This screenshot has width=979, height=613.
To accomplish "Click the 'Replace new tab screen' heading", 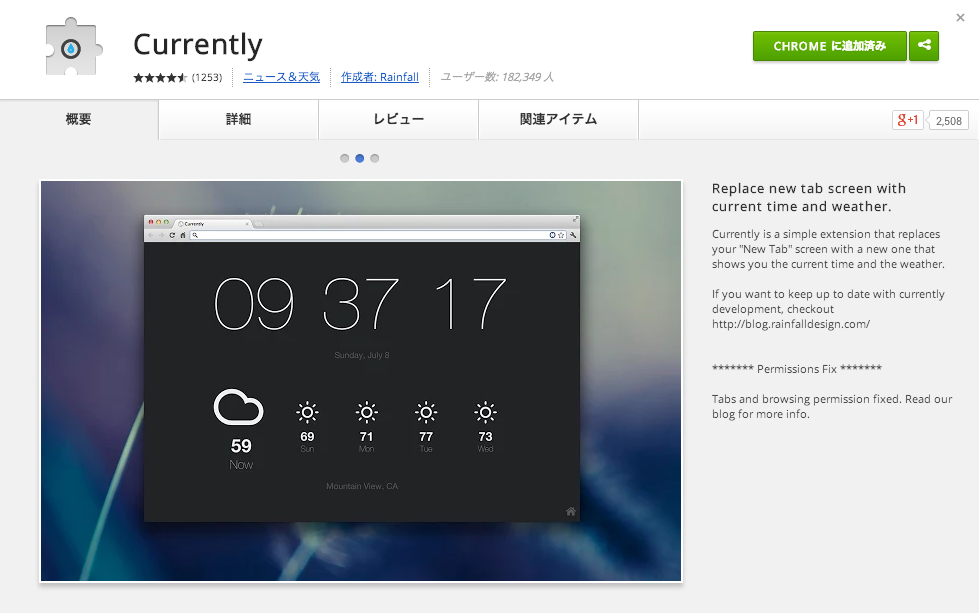I will (x=809, y=197).
